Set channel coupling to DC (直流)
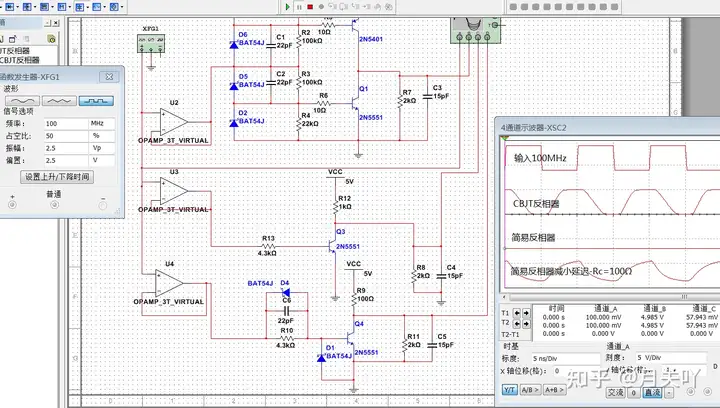This screenshot has height=408, width=720. click(652, 392)
